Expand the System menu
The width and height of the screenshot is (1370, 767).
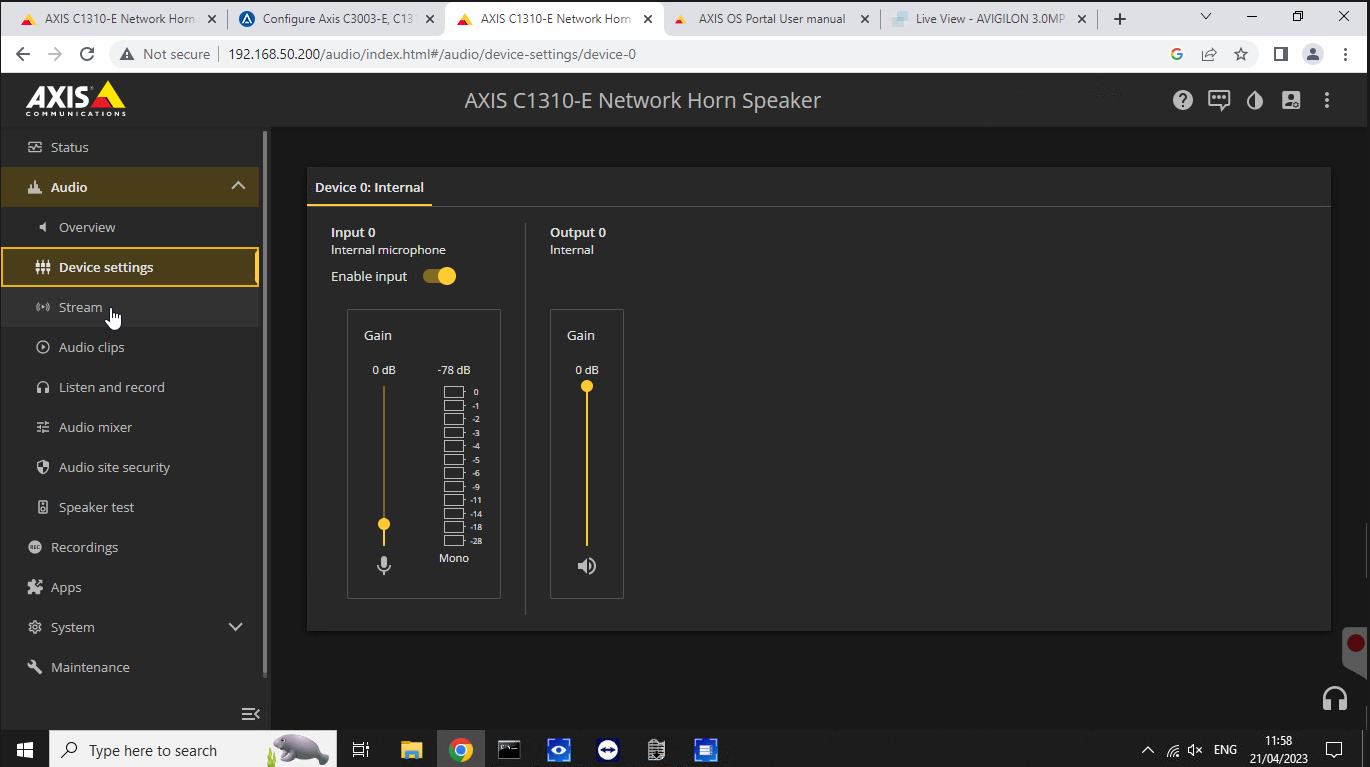click(x=236, y=627)
